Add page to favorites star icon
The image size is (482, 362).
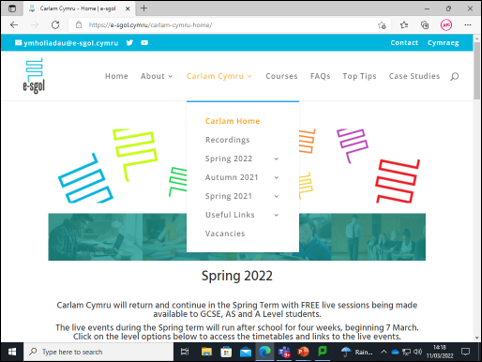click(x=382, y=25)
